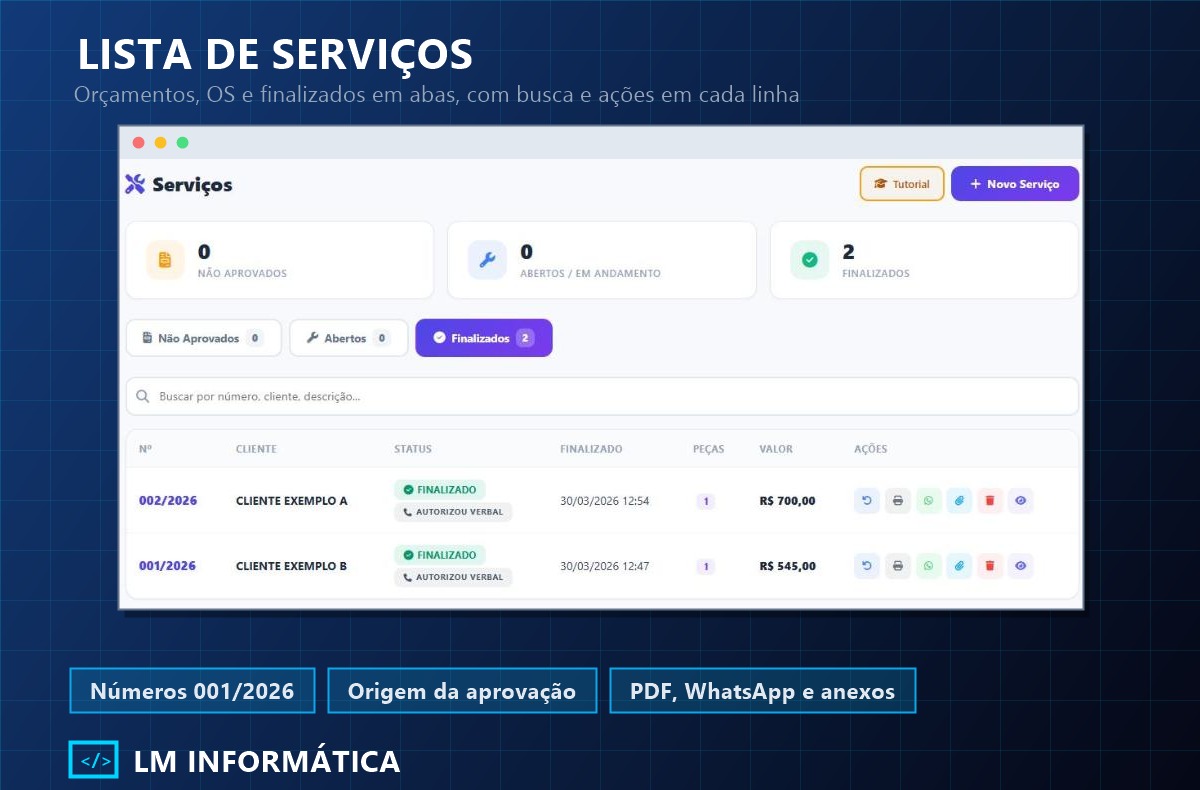
Task: Print service order 001/2026
Action: click(x=898, y=566)
